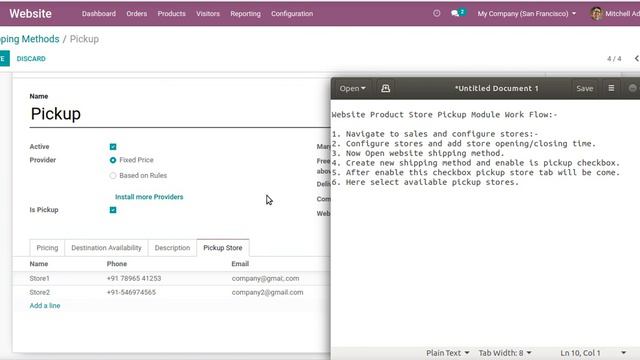Open the Visitors menu
This screenshot has width=640, height=360.
point(208,13)
